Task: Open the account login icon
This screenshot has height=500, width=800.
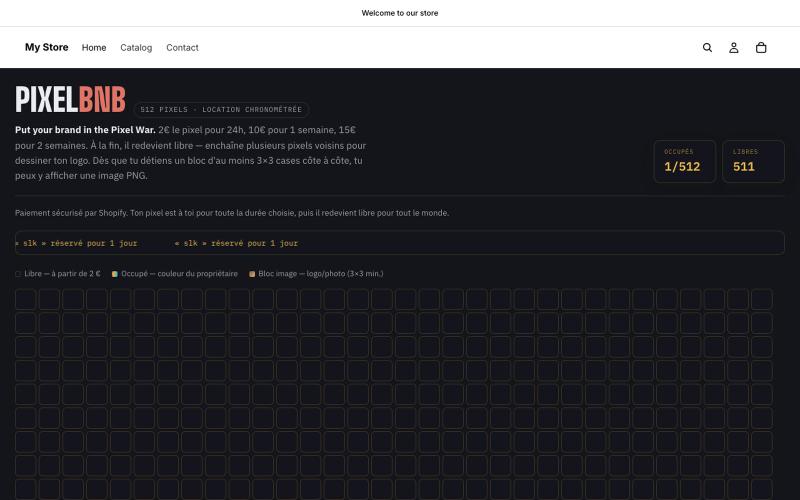Action: (734, 47)
